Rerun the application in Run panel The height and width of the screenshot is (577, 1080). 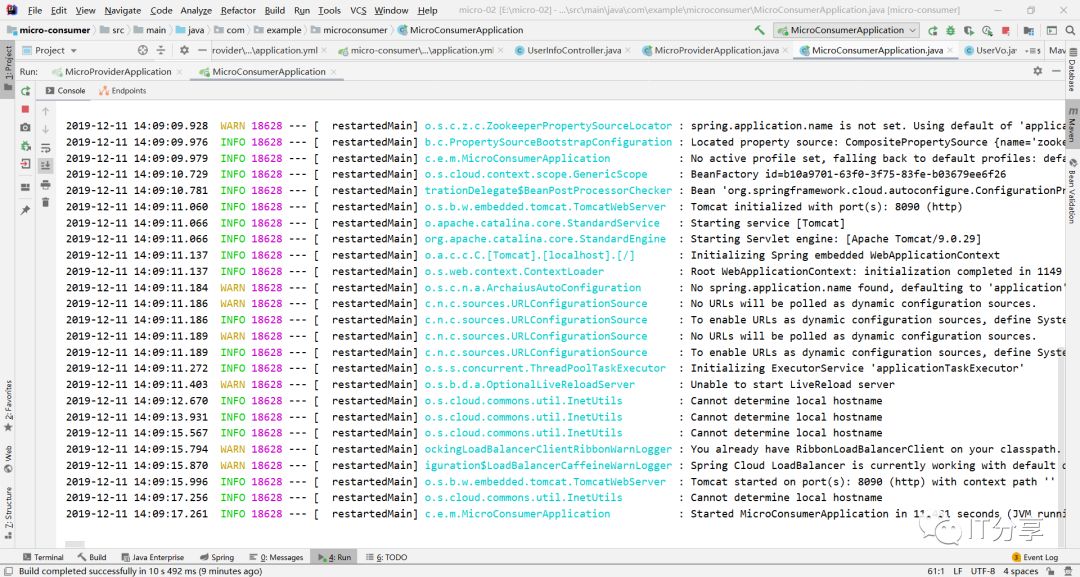coord(25,91)
